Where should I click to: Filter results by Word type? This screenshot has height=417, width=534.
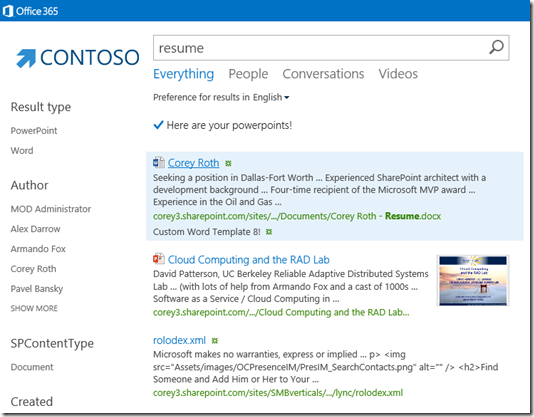[x=22, y=151]
